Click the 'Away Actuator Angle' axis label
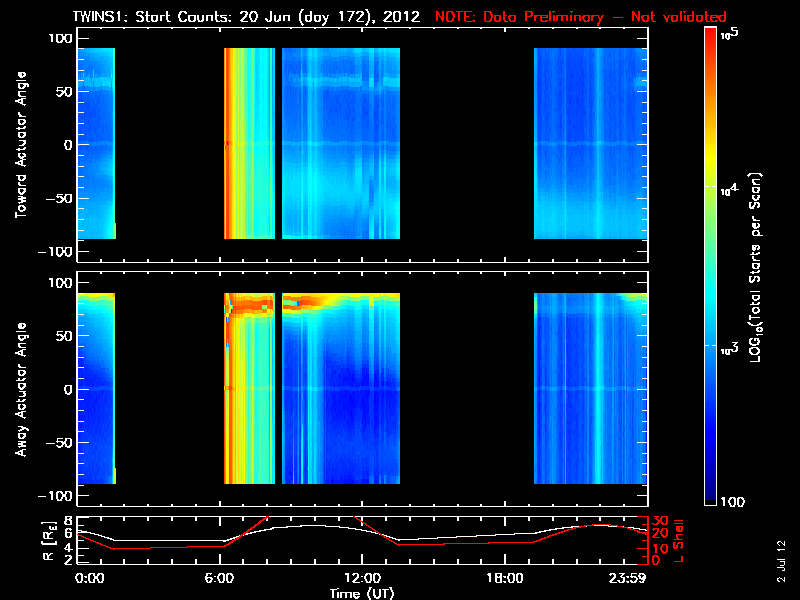800x600 pixels. (21, 389)
